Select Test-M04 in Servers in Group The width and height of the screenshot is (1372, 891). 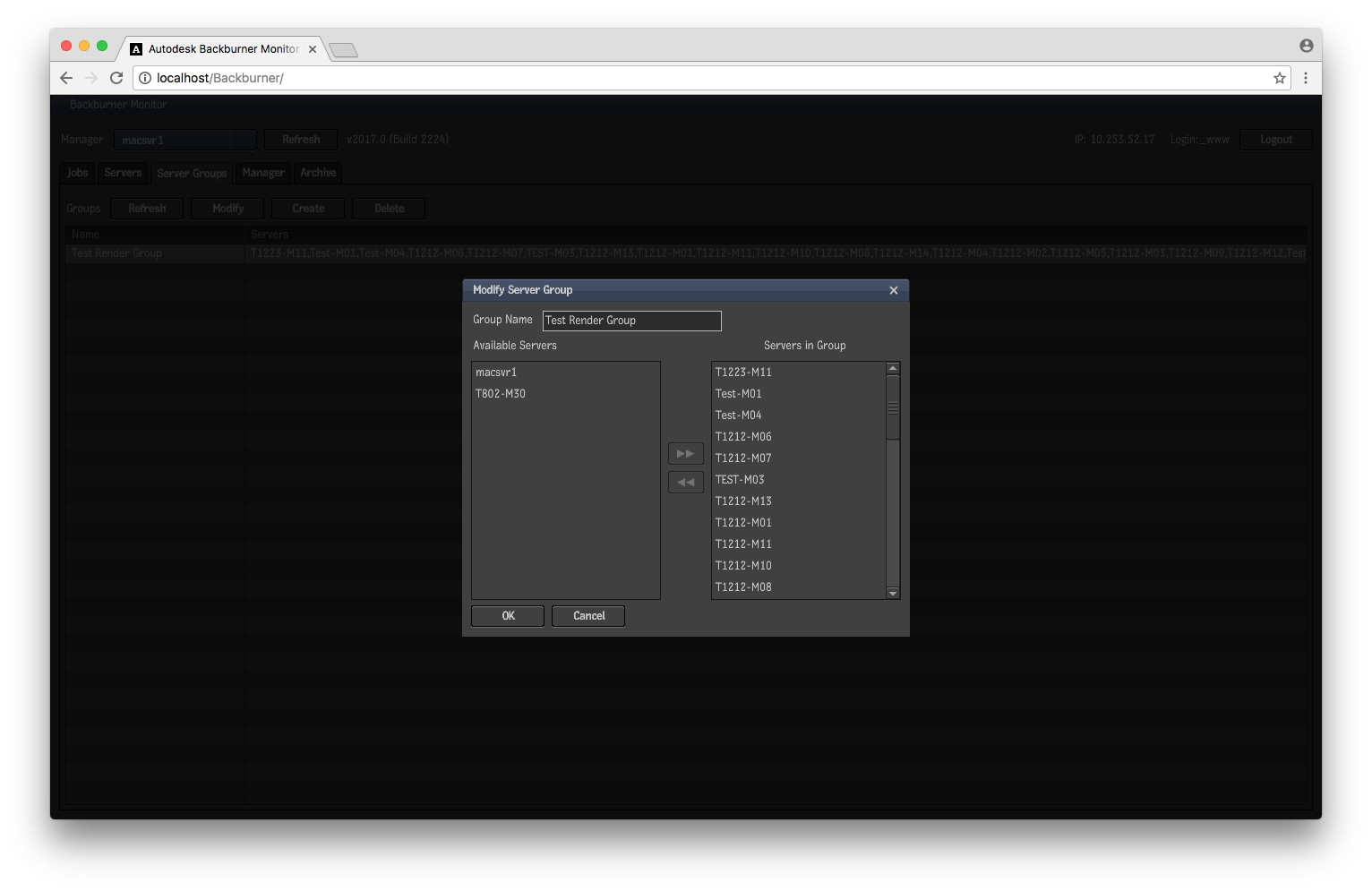coord(799,416)
